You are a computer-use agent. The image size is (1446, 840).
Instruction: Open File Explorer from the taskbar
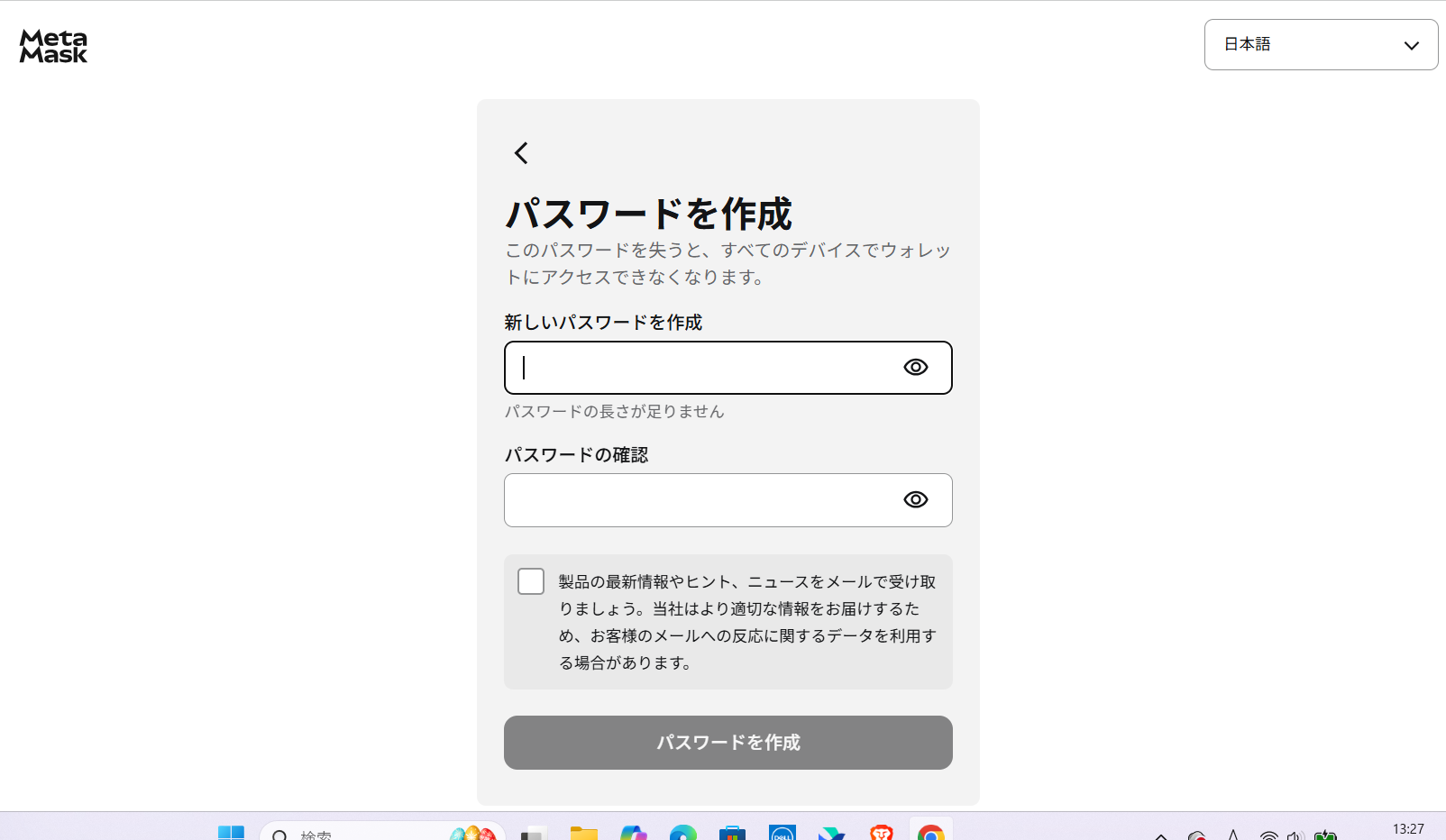[x=585, y=834]
